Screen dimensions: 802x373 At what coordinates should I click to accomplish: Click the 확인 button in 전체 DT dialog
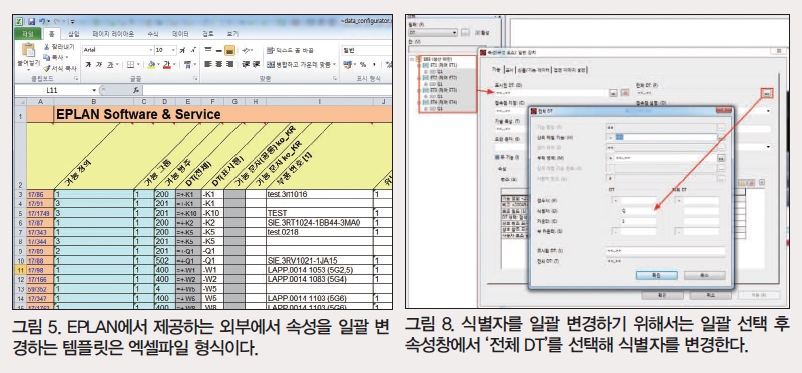click(657, 275)
